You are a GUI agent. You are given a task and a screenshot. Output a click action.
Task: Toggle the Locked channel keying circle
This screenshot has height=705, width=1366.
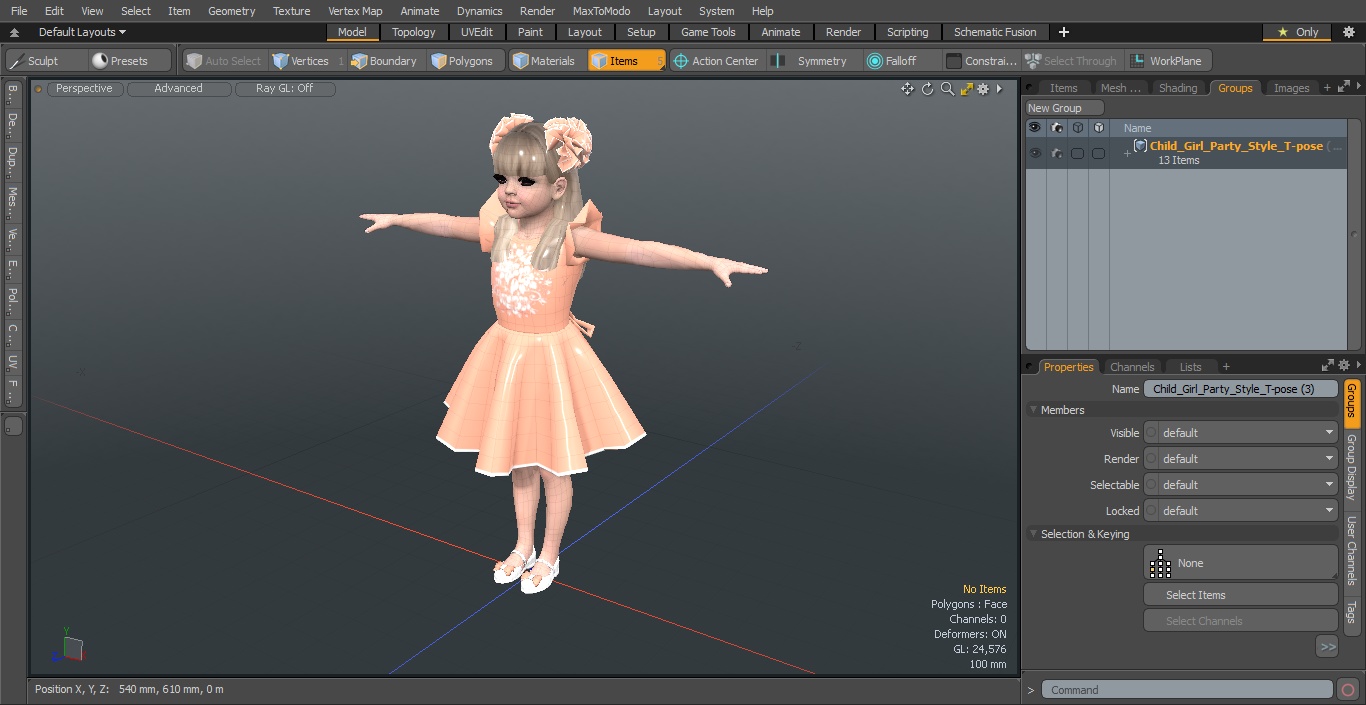(1151, 511)
